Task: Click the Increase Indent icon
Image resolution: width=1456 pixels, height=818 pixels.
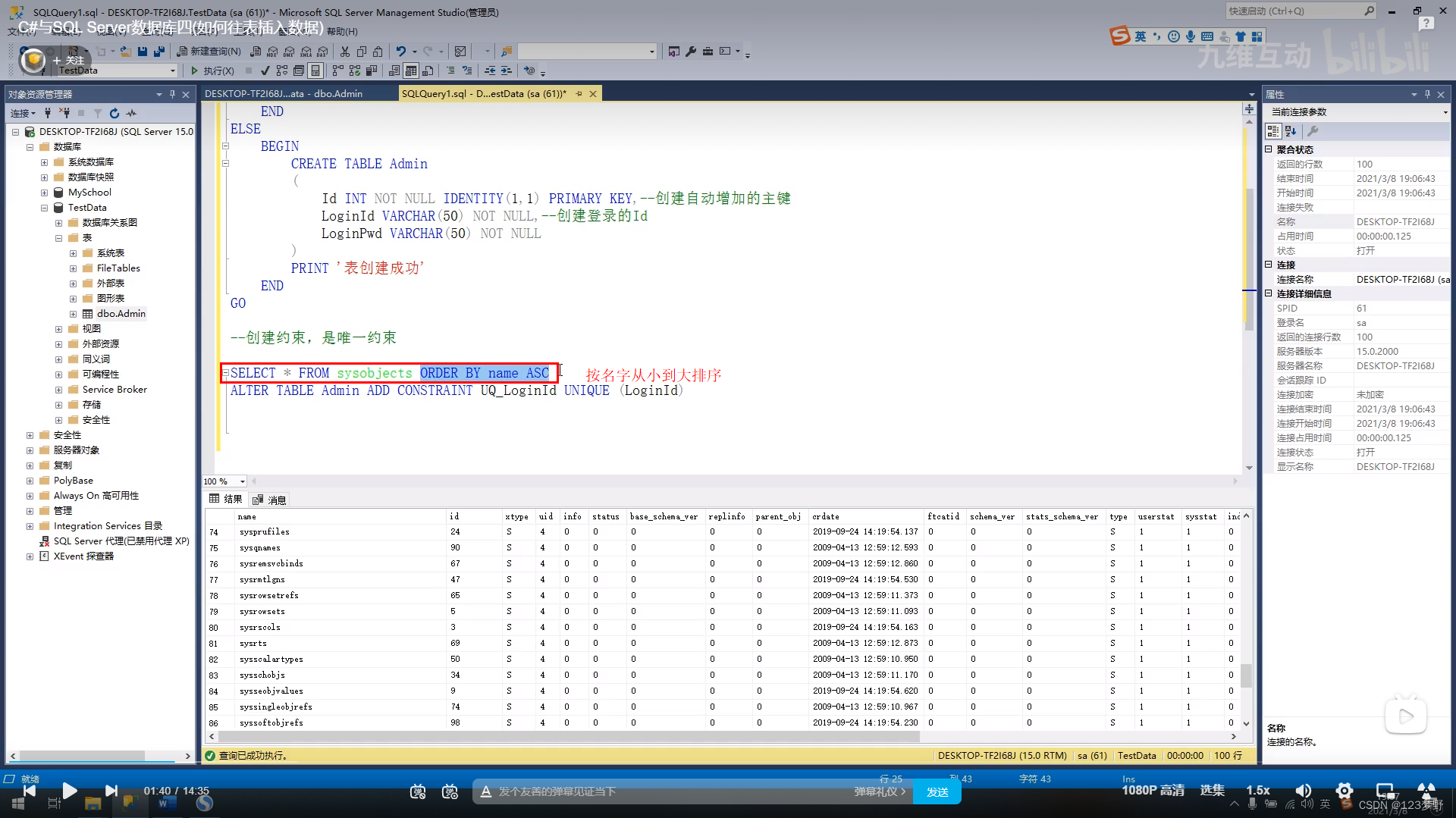Action: (507, 71)
